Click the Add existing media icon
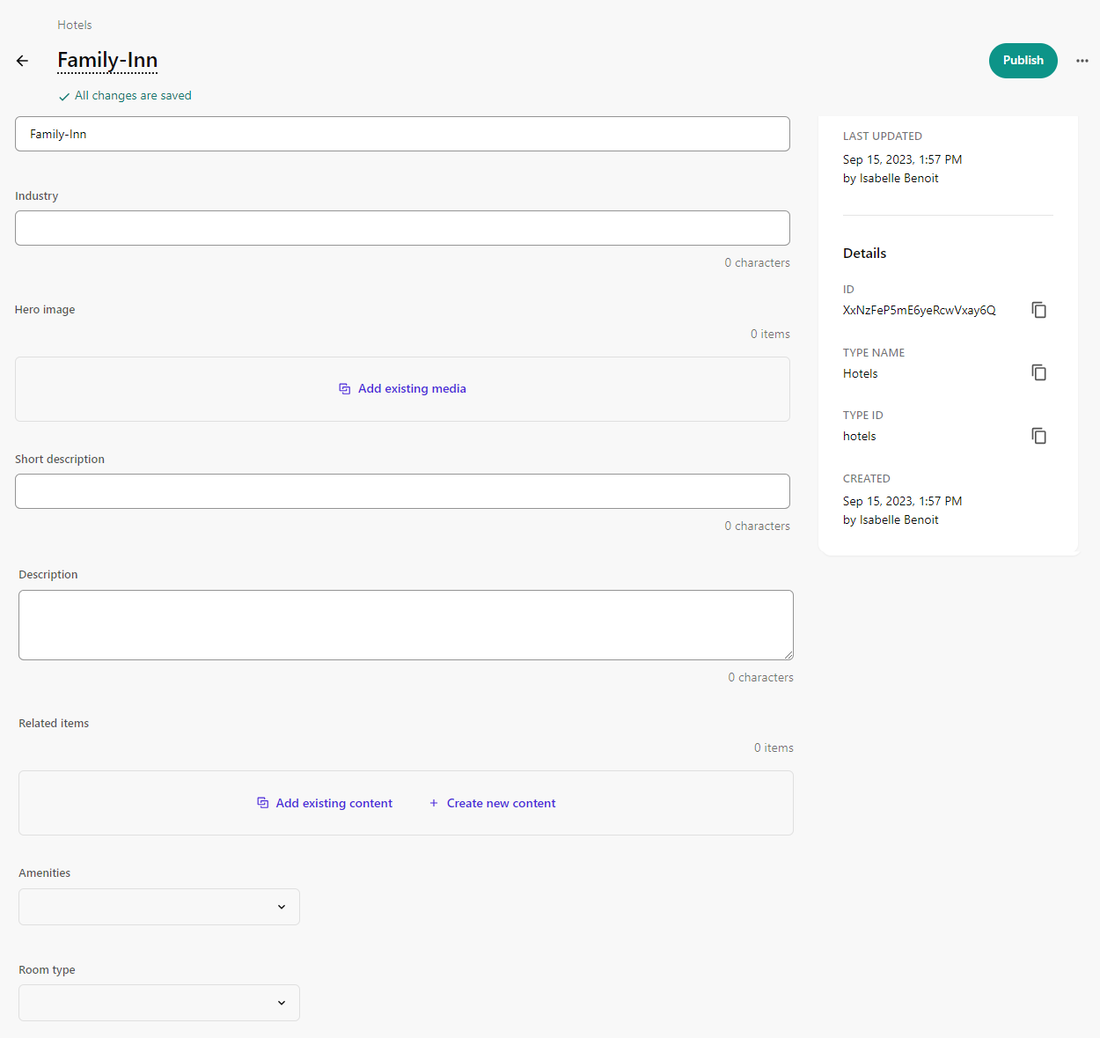Screen dimensions: 1100x1038 click(345, 389)
